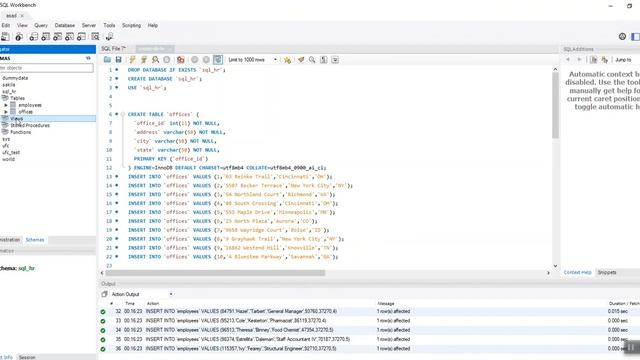Execute the statement under cursor icon

pyautogui.click(x=144, y=60)
